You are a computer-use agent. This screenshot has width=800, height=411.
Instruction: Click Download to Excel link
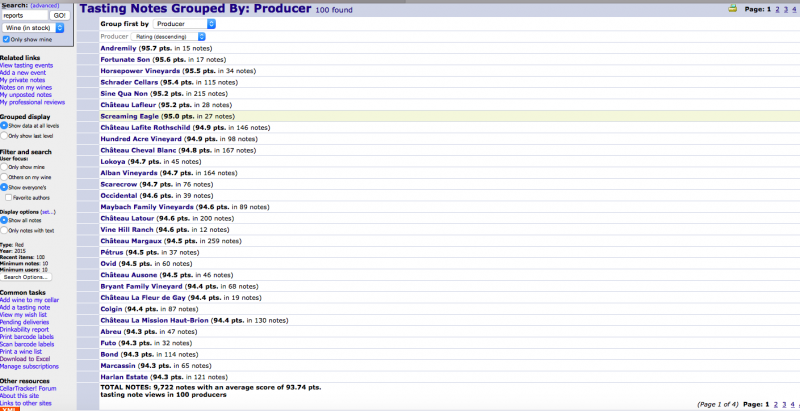25,359
